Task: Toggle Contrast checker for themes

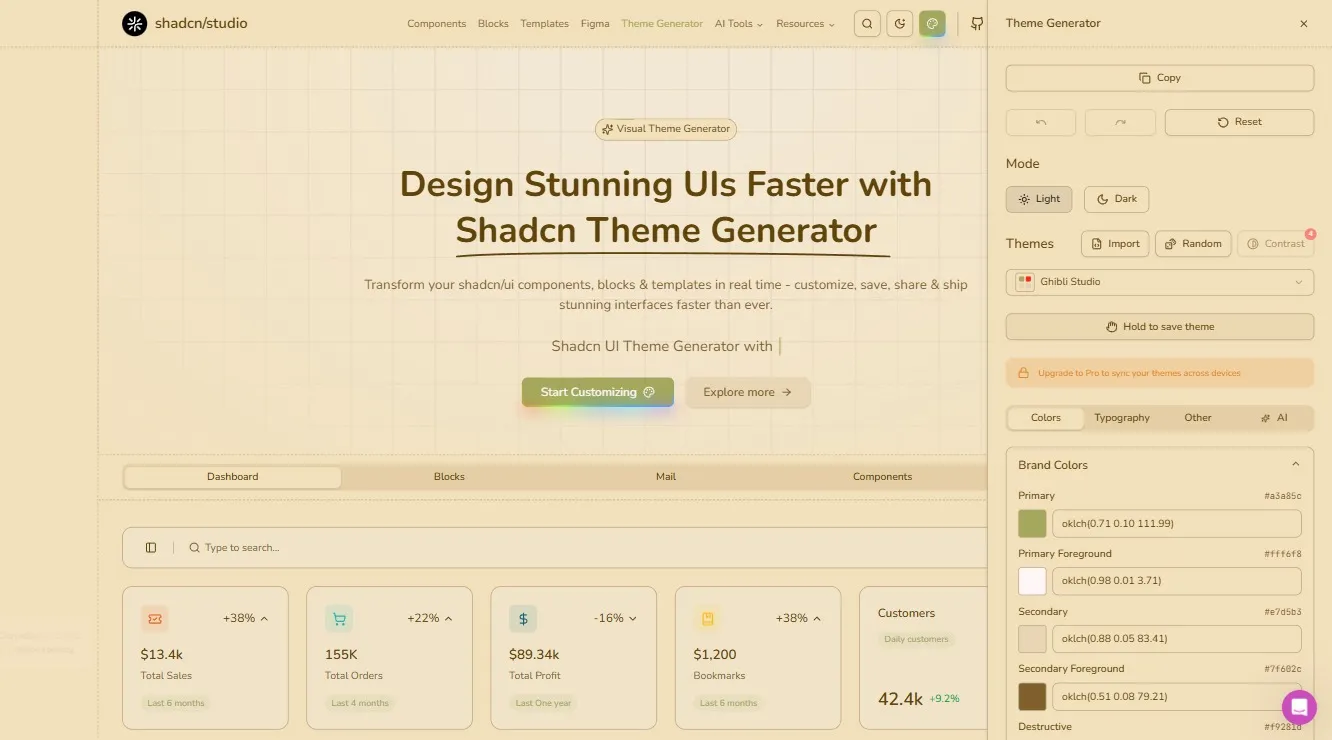Action: tap(1275, 243)
